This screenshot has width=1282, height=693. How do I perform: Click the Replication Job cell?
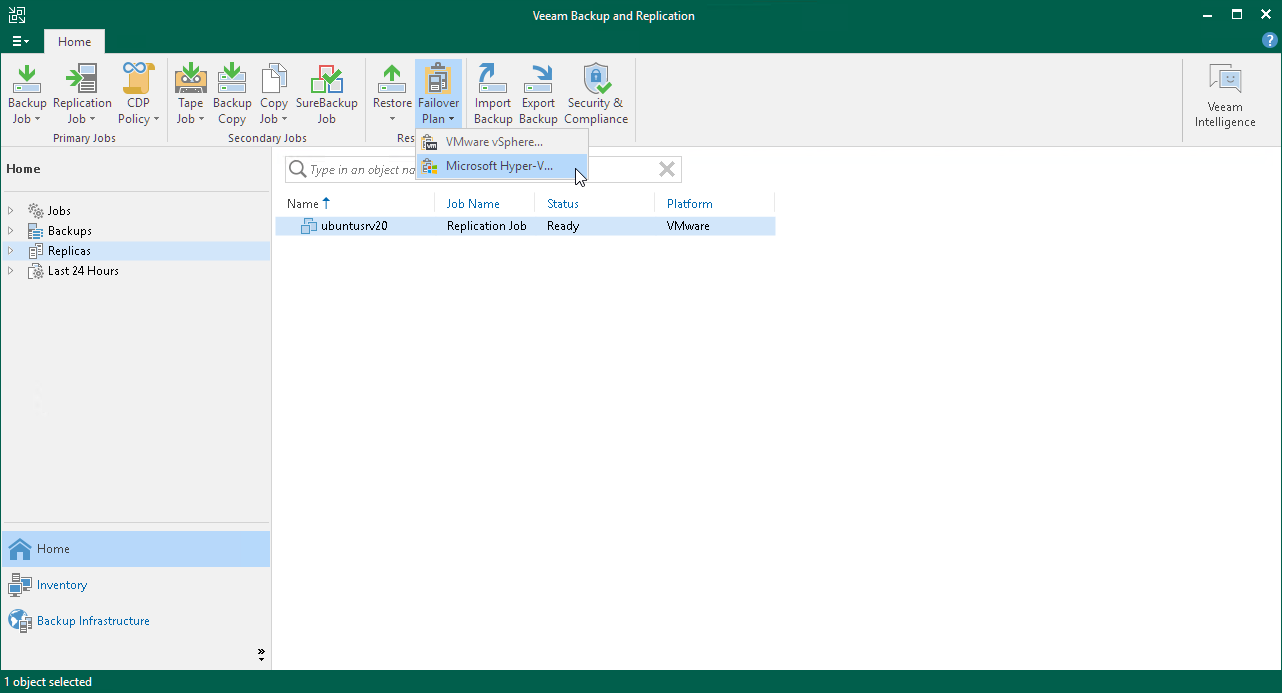click(486, 226)
